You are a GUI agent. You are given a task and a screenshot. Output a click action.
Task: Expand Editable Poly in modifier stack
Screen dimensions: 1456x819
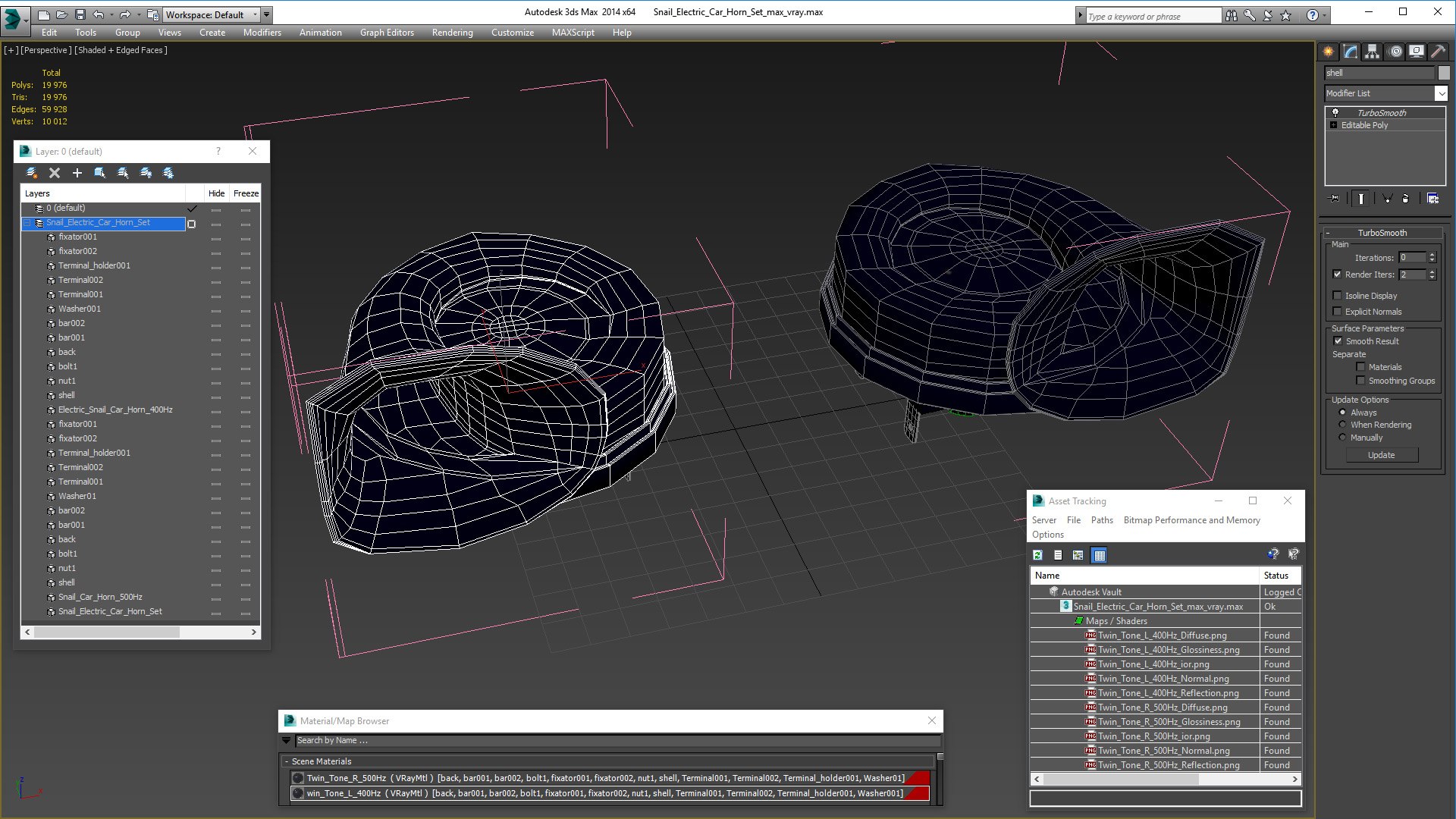tap(1333, 125)
